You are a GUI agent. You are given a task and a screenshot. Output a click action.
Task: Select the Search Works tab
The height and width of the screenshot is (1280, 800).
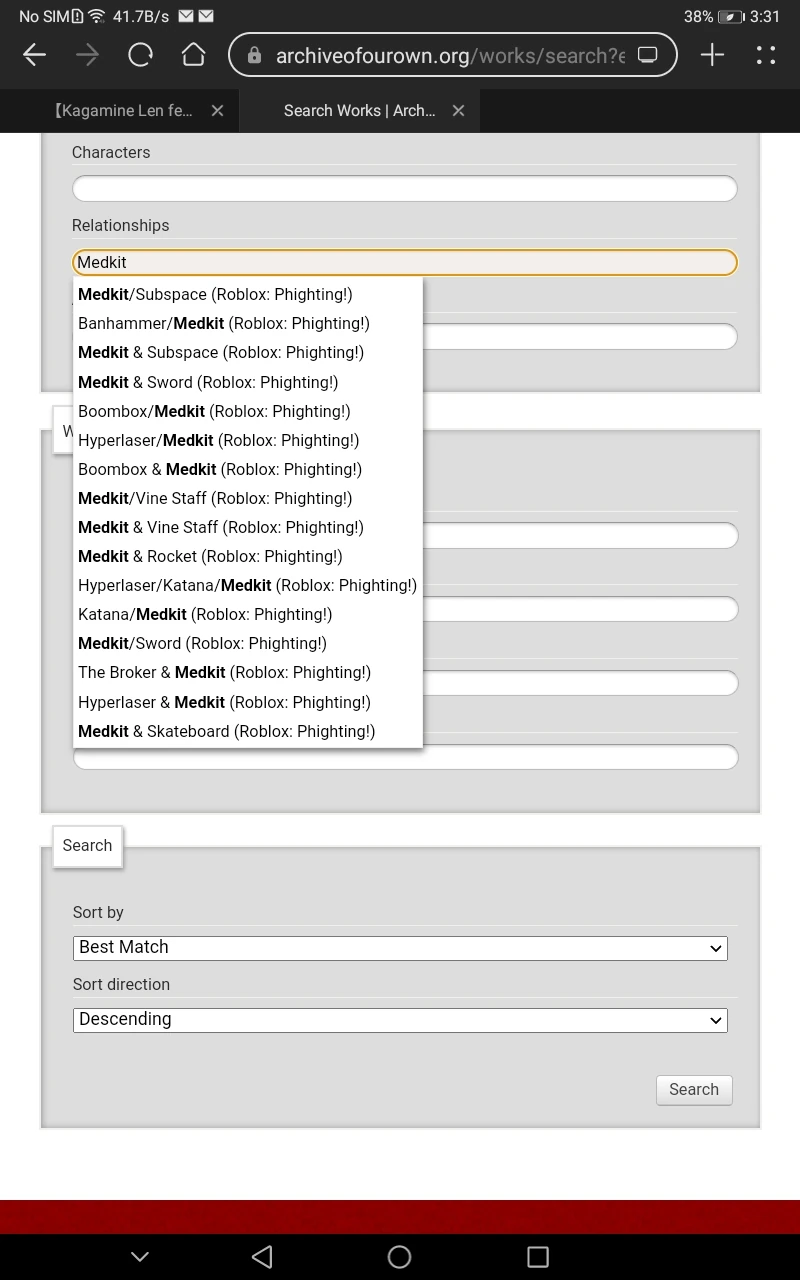point(358,111)
